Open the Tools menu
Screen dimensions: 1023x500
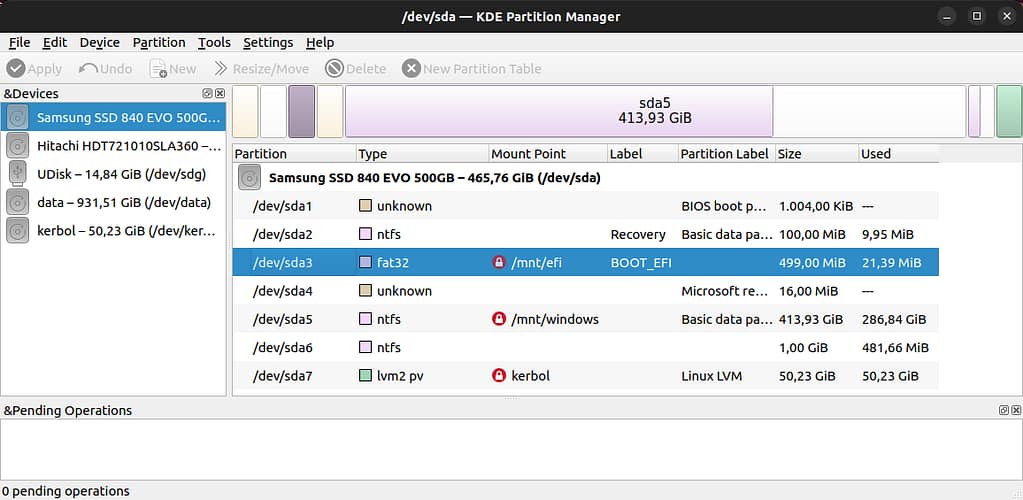pos(214,42)
